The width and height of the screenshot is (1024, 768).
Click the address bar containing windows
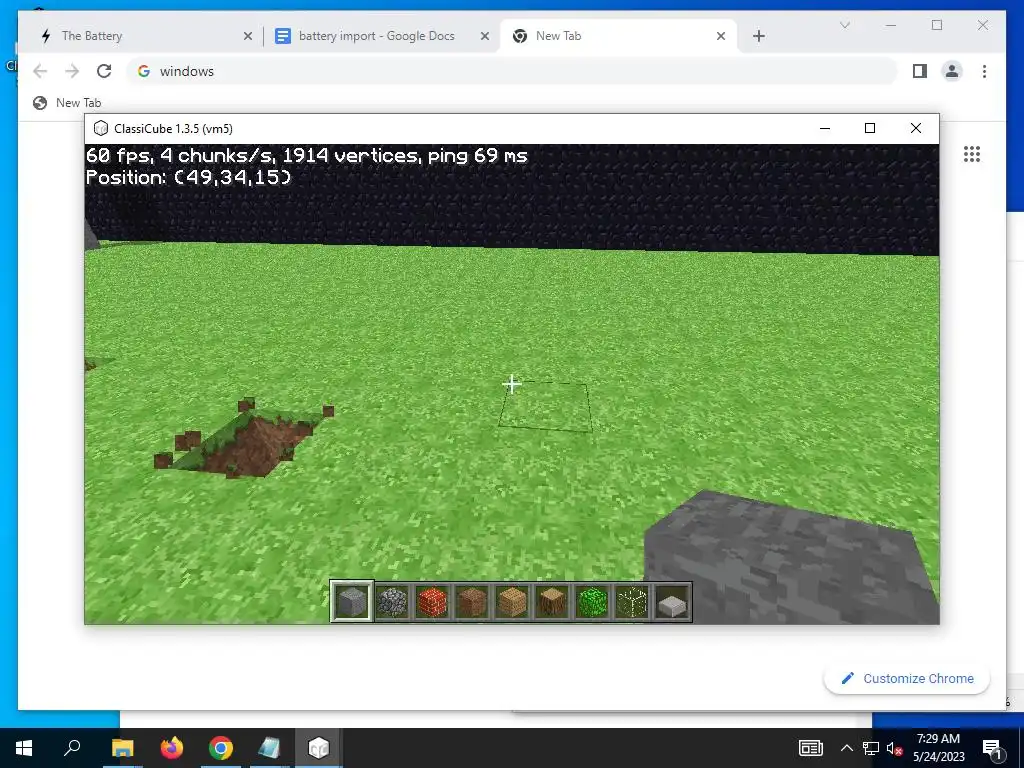coord(511,71)
